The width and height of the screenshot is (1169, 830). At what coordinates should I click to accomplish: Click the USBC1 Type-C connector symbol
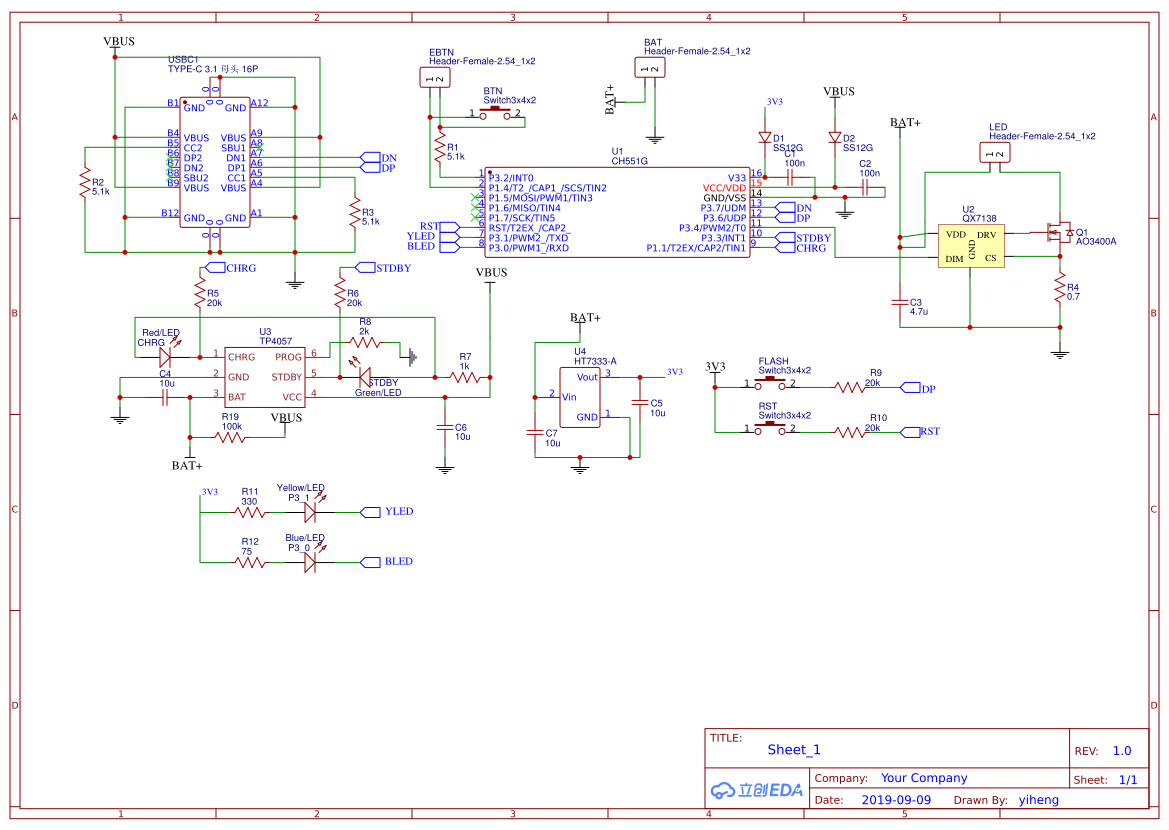[x=215, y=162]
